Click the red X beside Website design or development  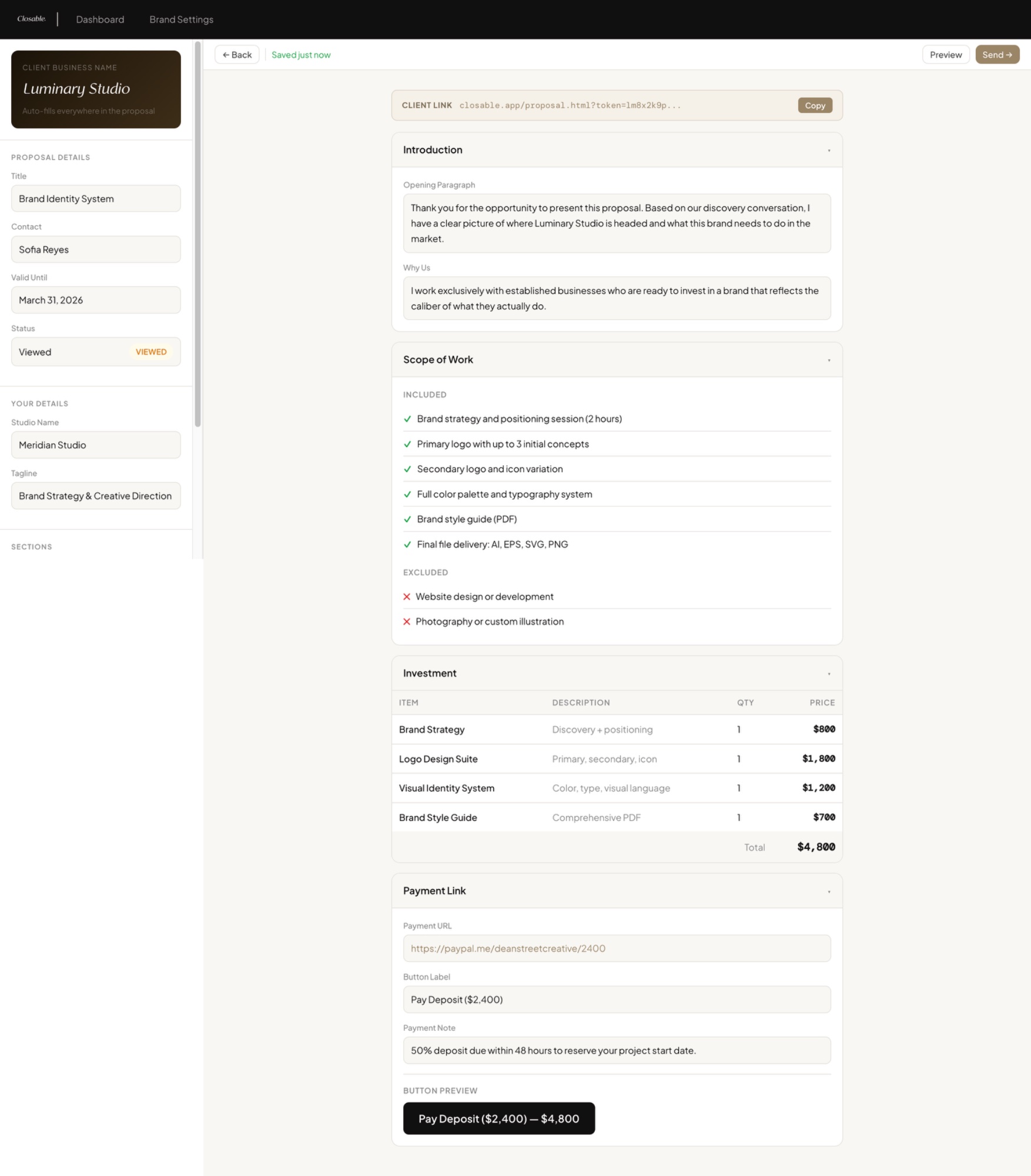pos(407,596)
